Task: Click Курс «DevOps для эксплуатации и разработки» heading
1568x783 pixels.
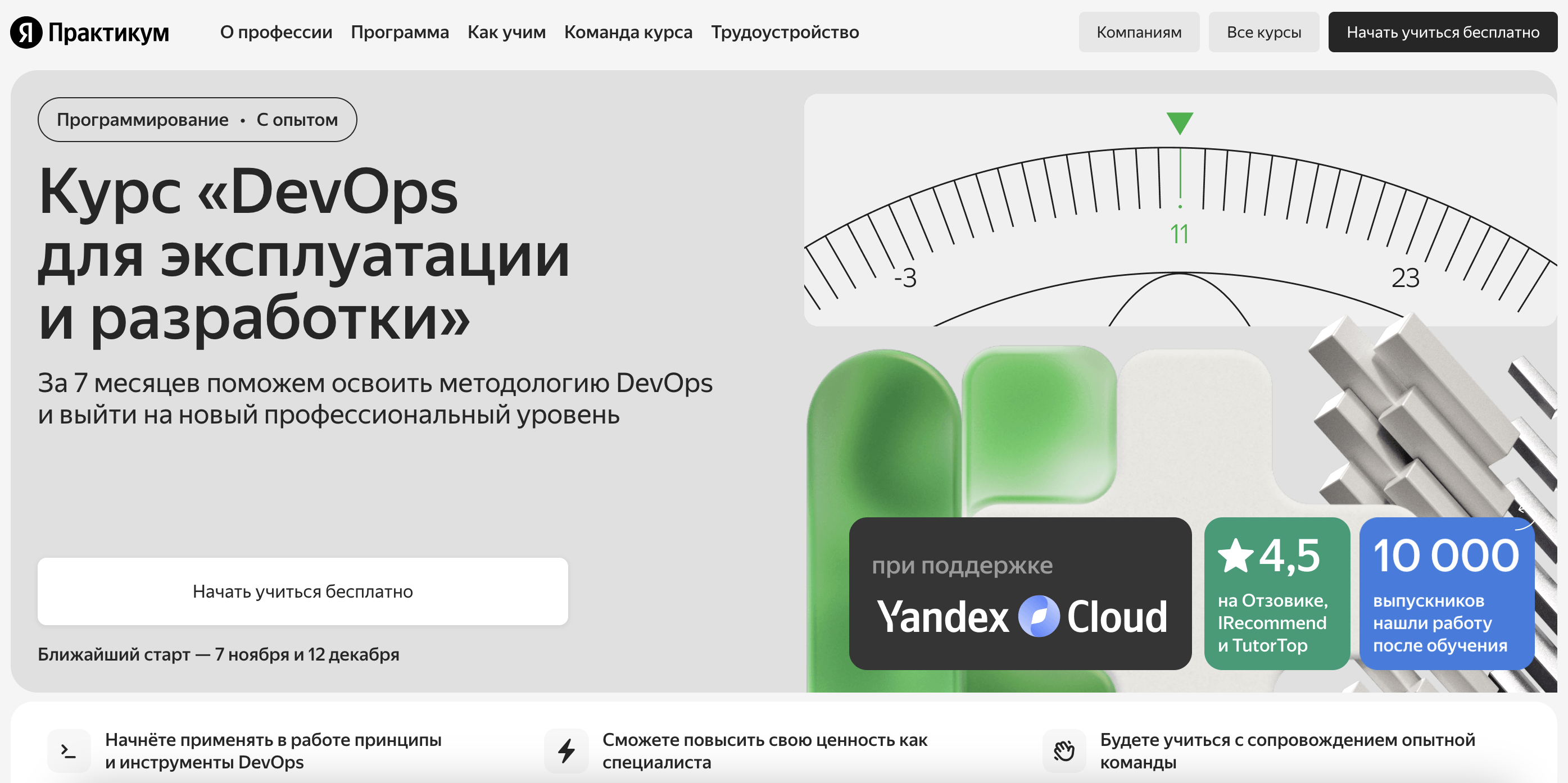Action: pos(303,255)
